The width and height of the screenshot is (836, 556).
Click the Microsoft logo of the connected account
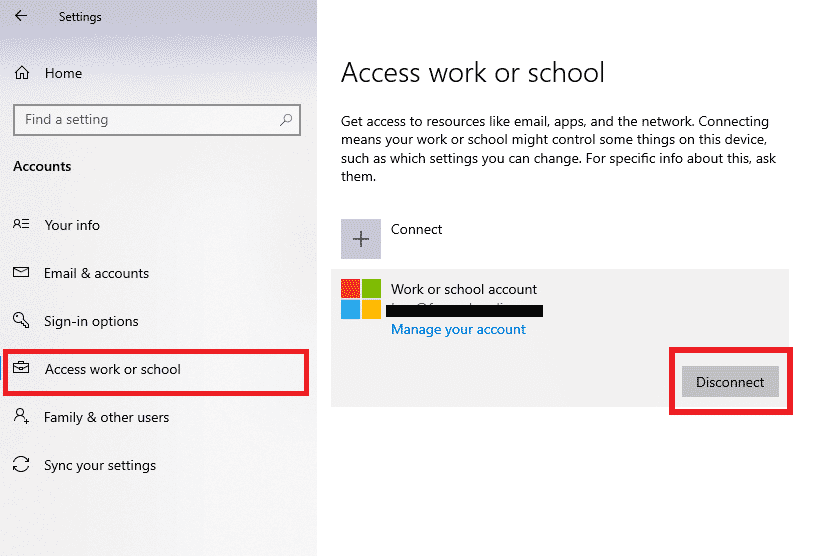[x=360, y=299]
